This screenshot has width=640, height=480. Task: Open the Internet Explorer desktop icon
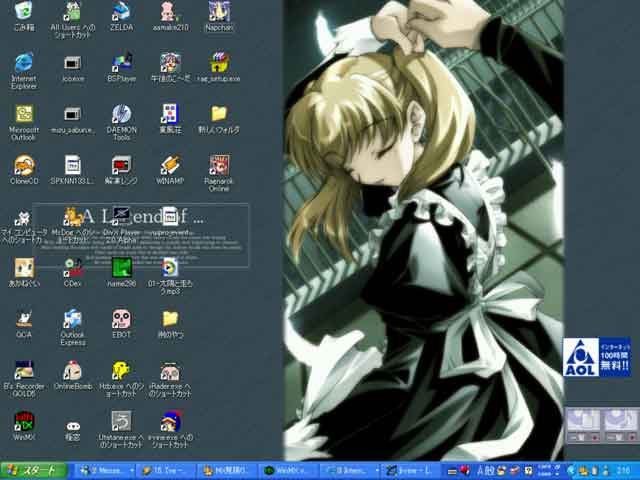(24, 65)
